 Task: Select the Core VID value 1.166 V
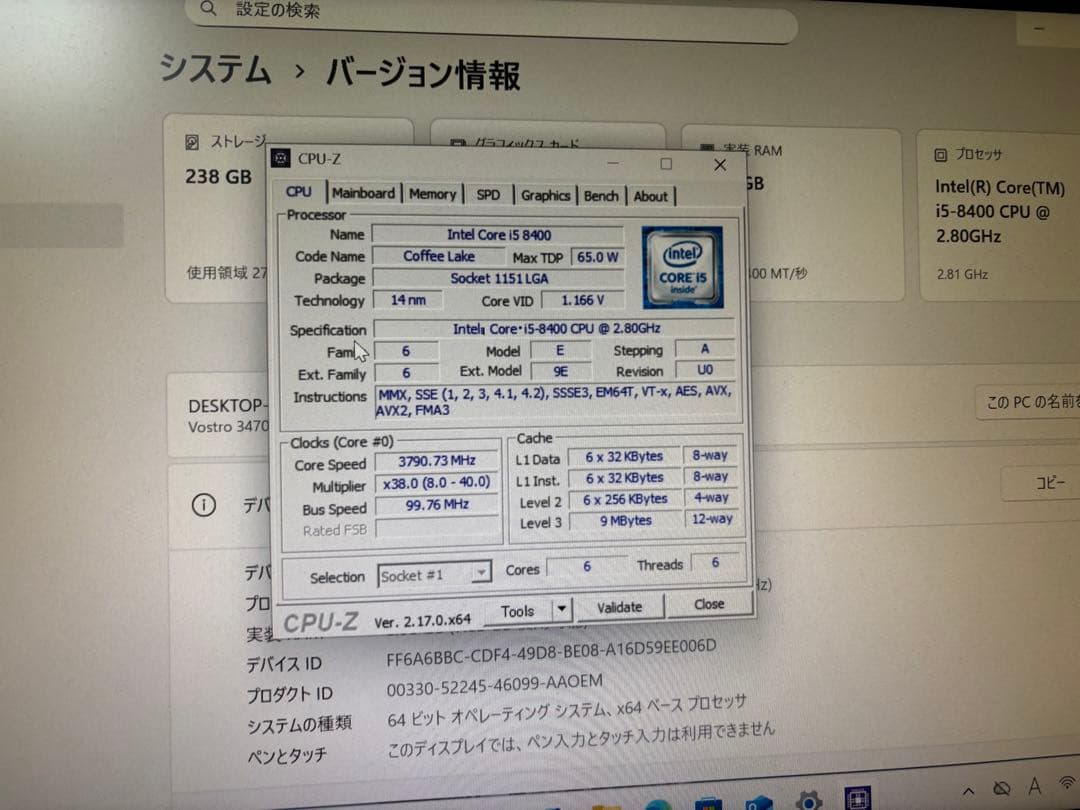coord(583,300)
